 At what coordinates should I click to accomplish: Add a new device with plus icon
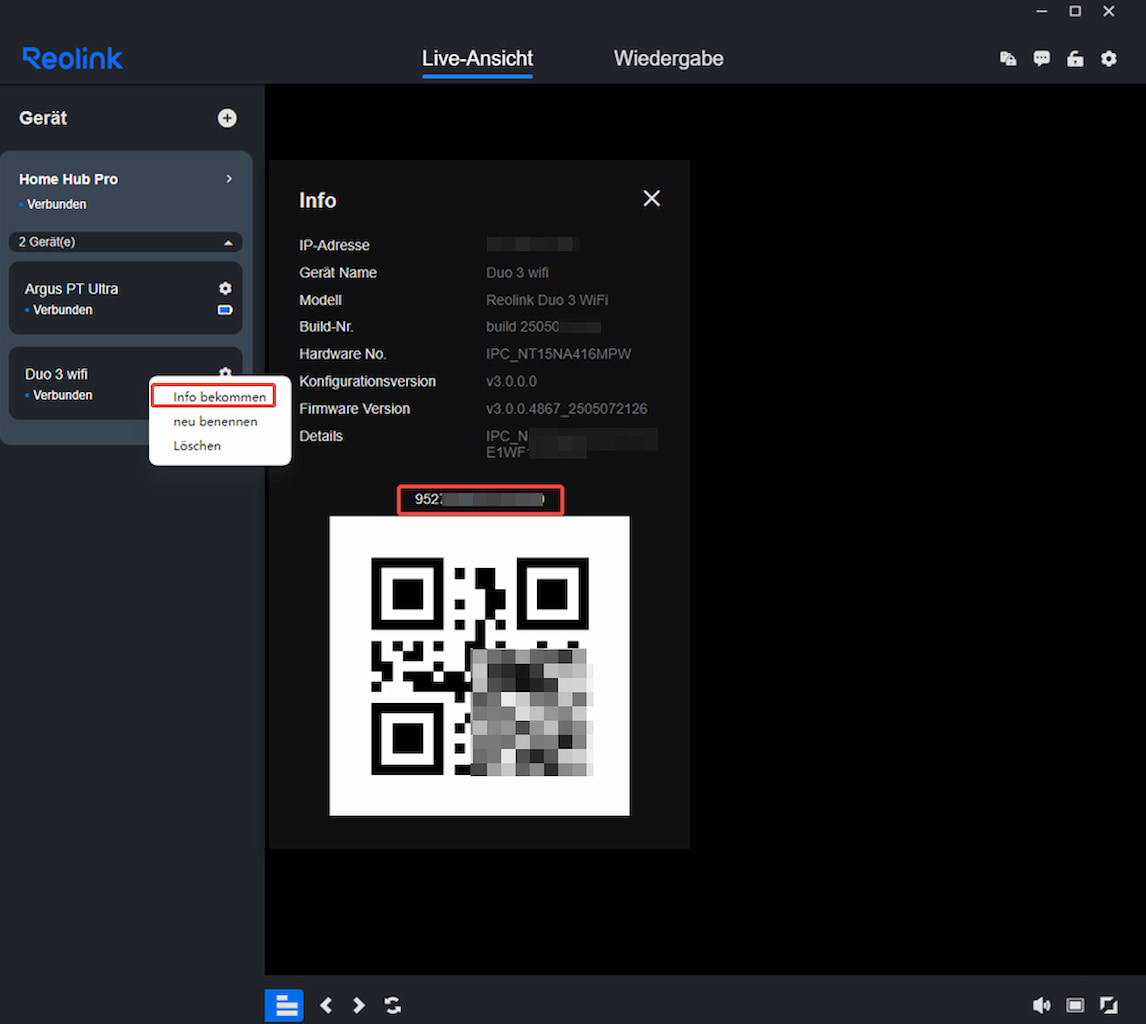(227, 118)
